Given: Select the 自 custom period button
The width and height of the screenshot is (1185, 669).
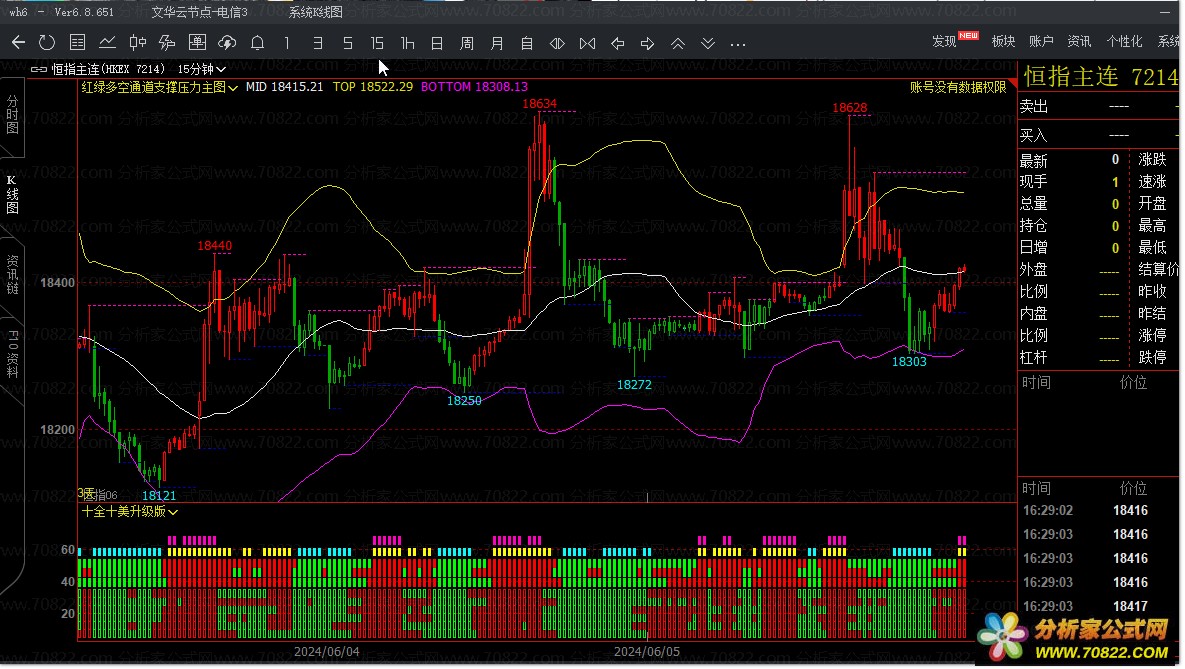Looking at the screenshot, I should (x=527, y=43).
